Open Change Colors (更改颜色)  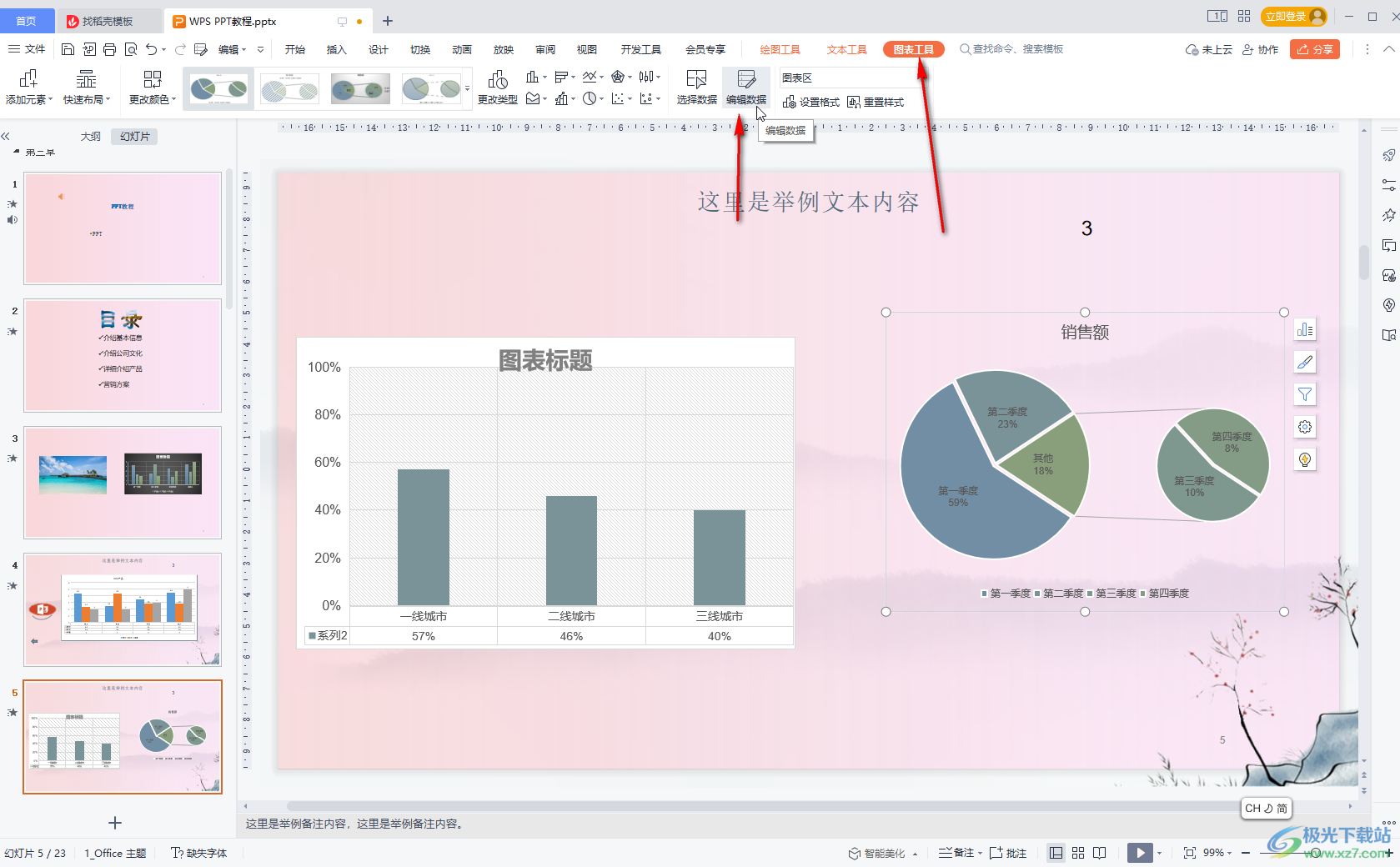click(153, 87)
